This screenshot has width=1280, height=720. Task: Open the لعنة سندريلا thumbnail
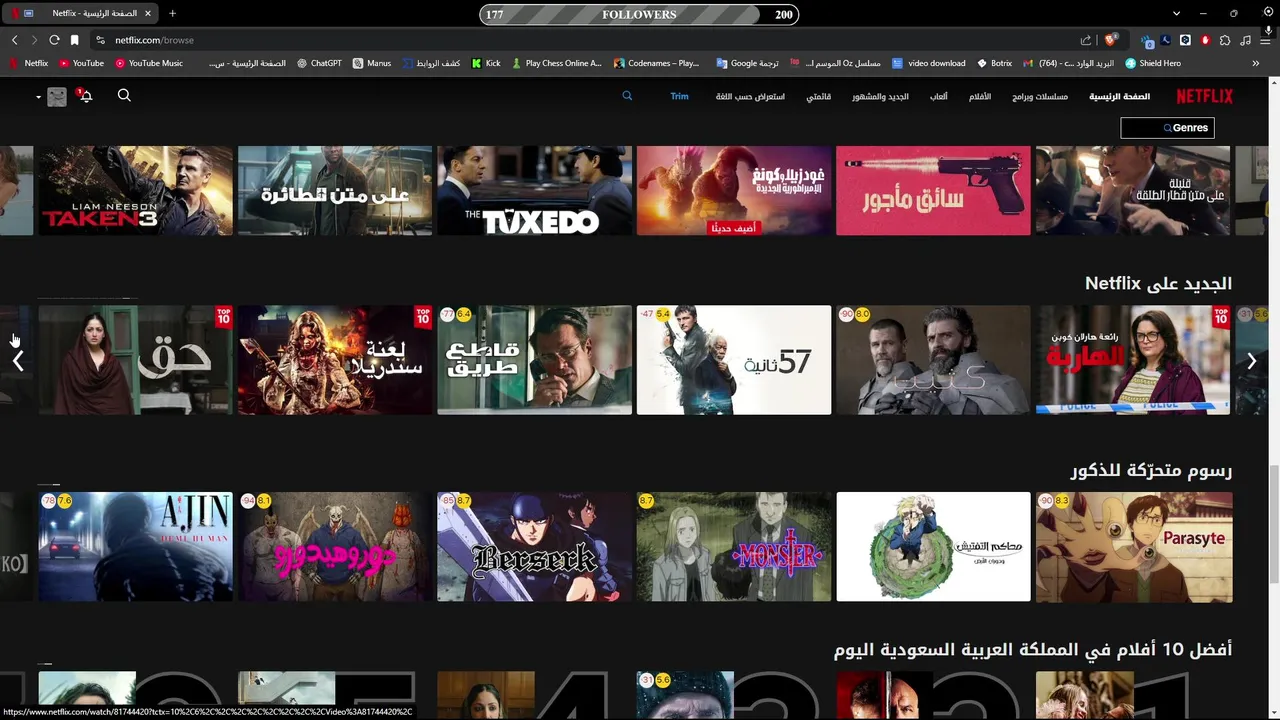point(335,360)
